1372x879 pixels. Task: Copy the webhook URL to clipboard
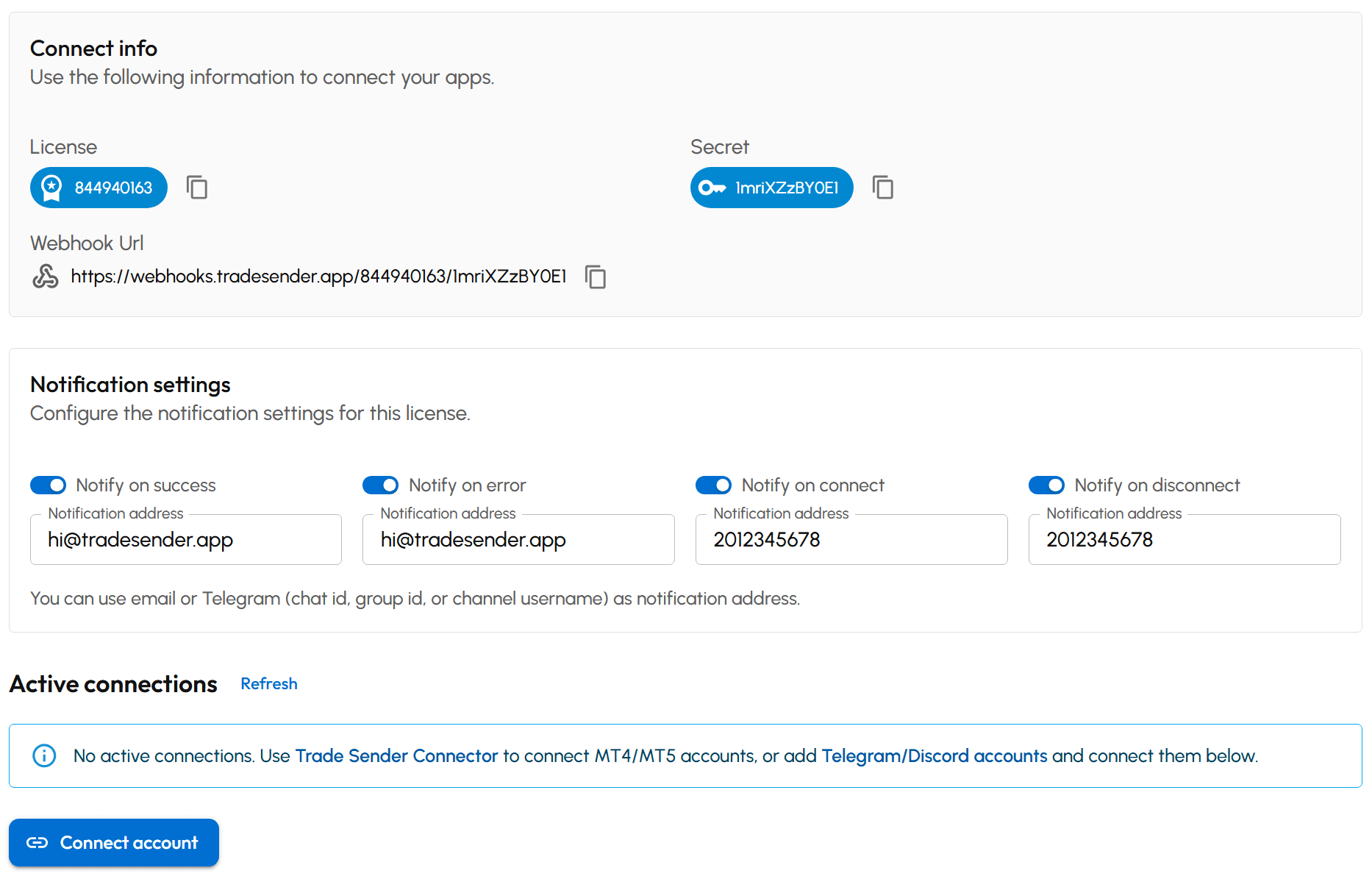tap(595, 277)
